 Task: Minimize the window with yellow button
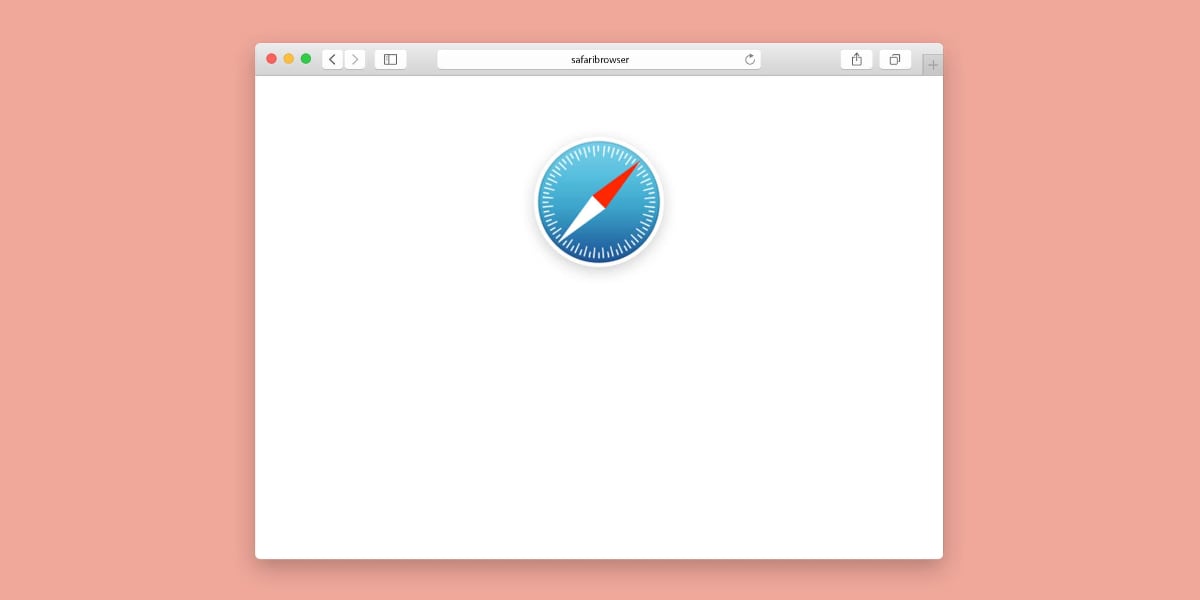(289, 59)
